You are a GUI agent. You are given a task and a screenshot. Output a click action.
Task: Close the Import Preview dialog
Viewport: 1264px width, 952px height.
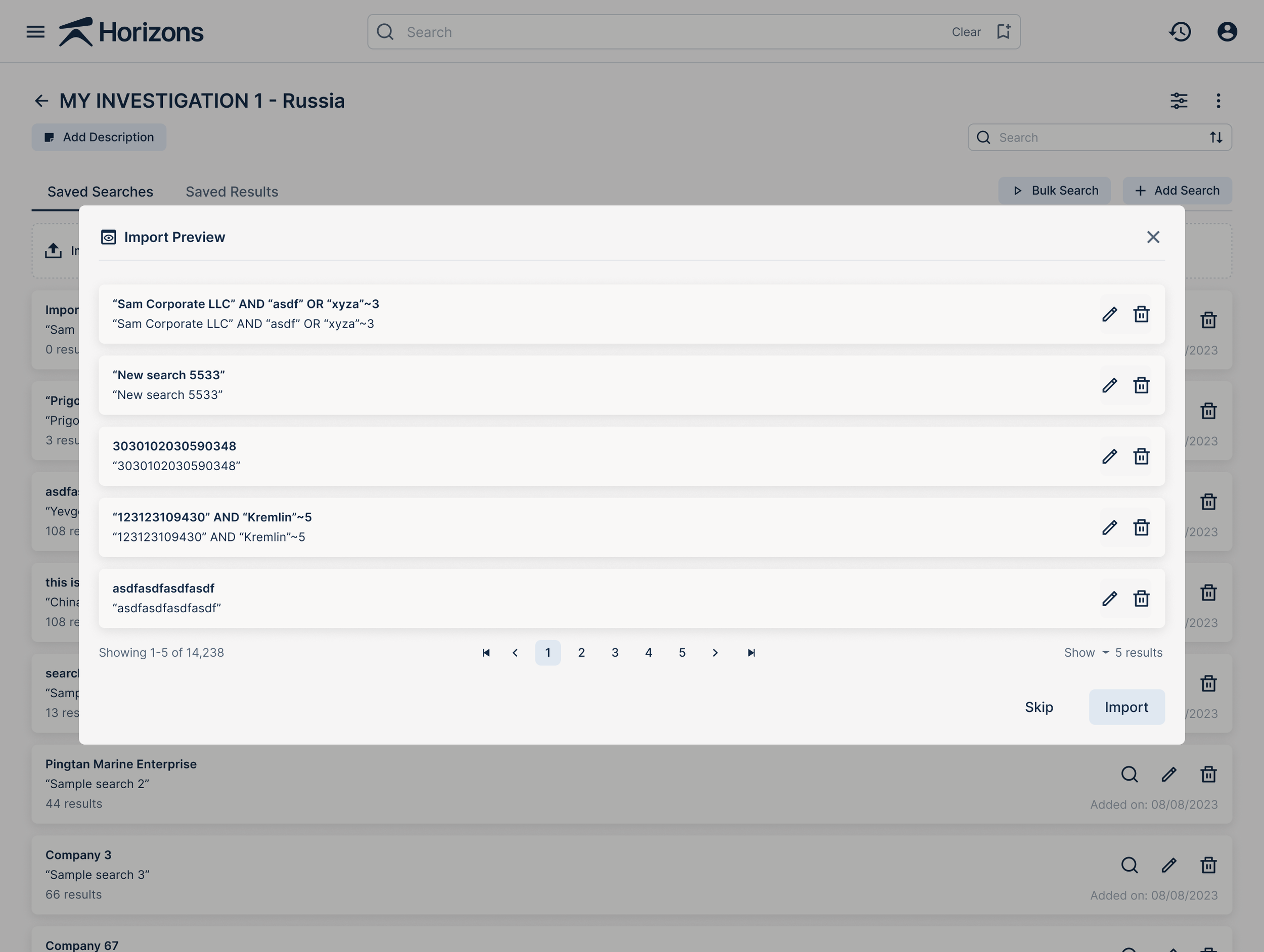tap(1153, 237)
